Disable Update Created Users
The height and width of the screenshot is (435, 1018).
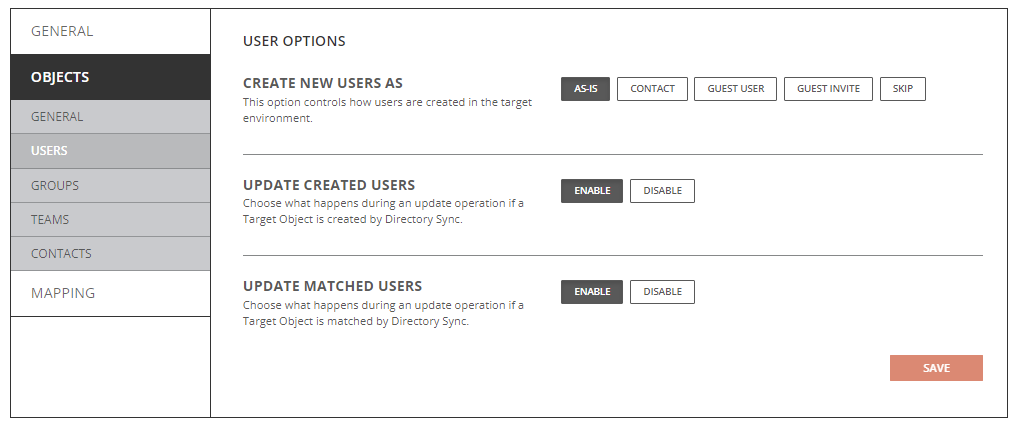(662, 191)
